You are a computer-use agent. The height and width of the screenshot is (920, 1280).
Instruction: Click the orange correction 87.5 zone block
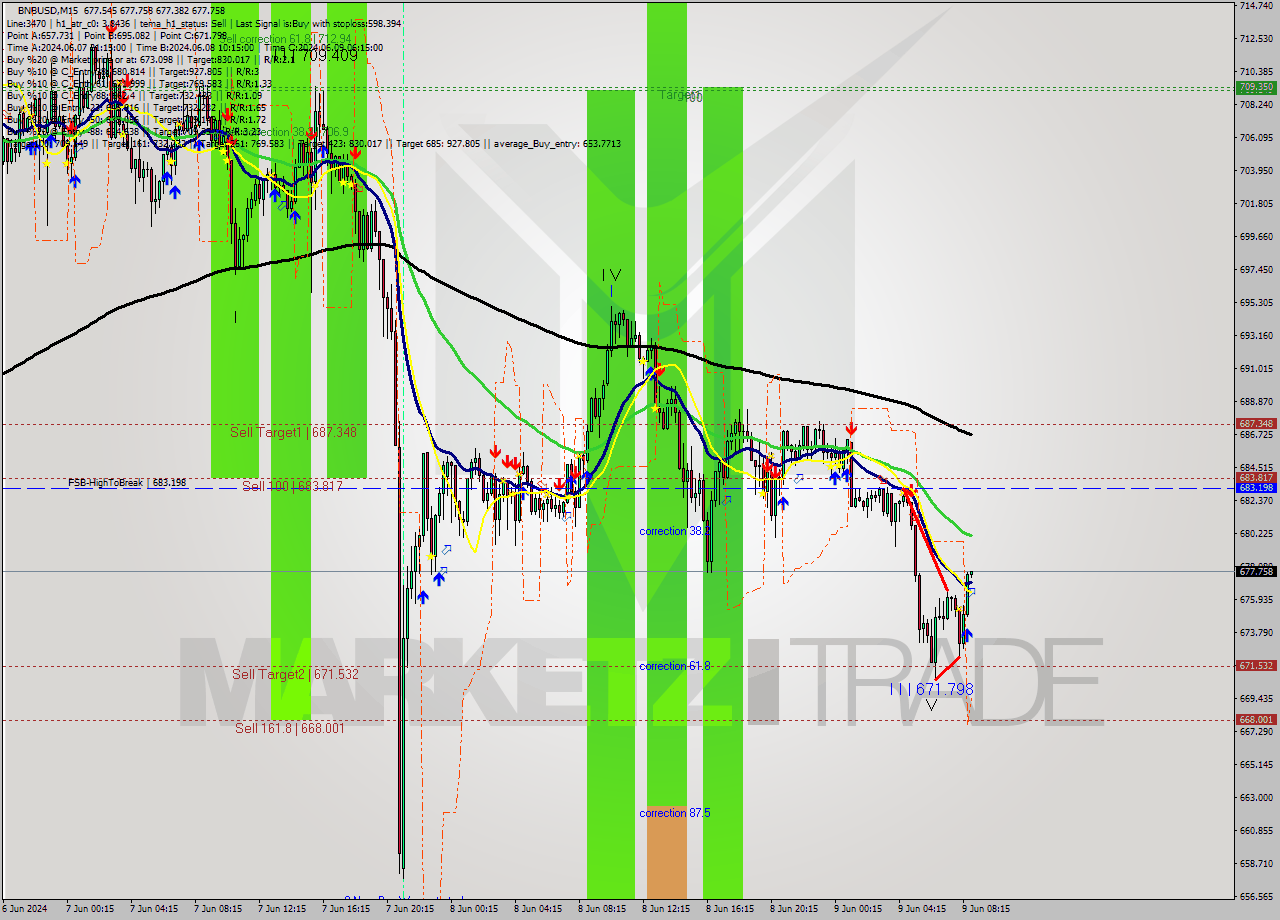(x=667, y=852)
